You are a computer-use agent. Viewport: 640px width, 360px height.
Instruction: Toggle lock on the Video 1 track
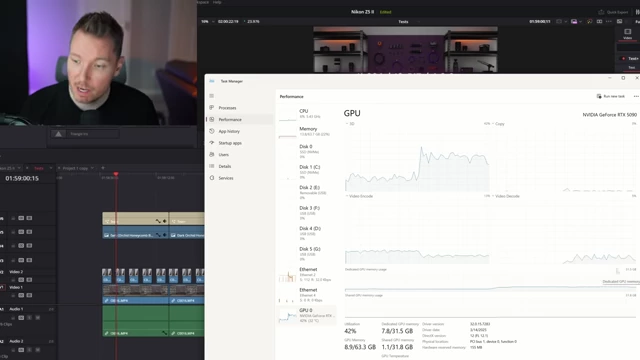(13, 295)
